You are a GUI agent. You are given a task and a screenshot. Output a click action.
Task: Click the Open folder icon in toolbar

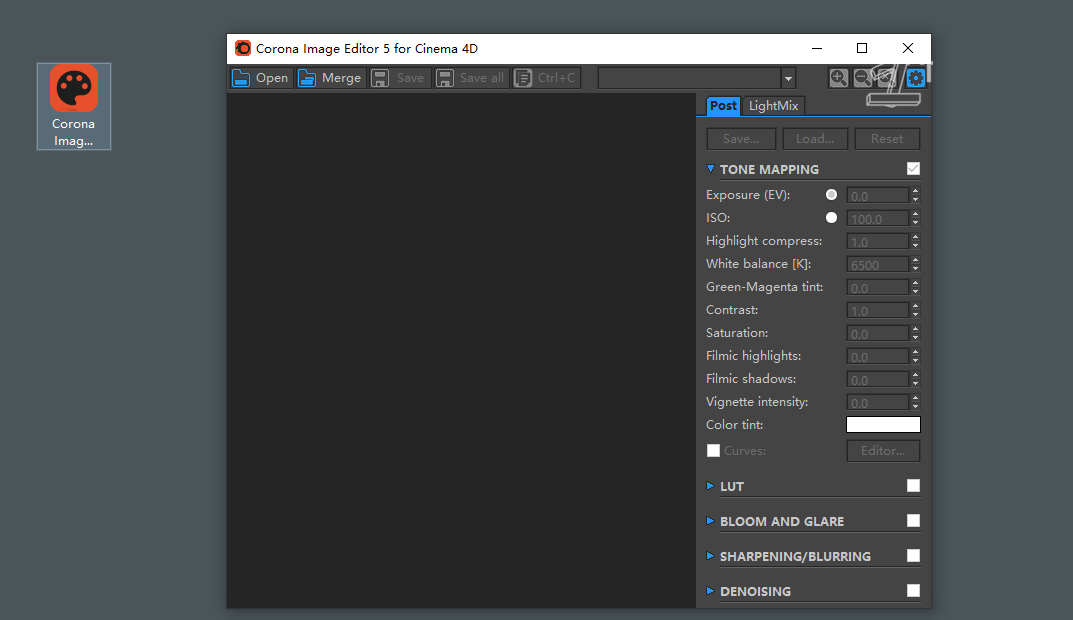241,78
